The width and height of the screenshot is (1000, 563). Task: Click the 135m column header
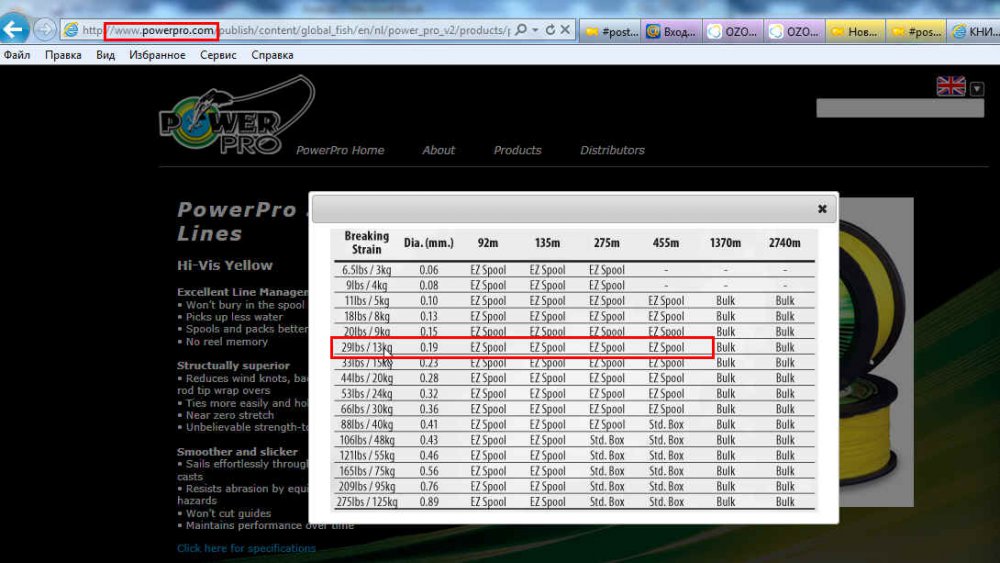547,243
